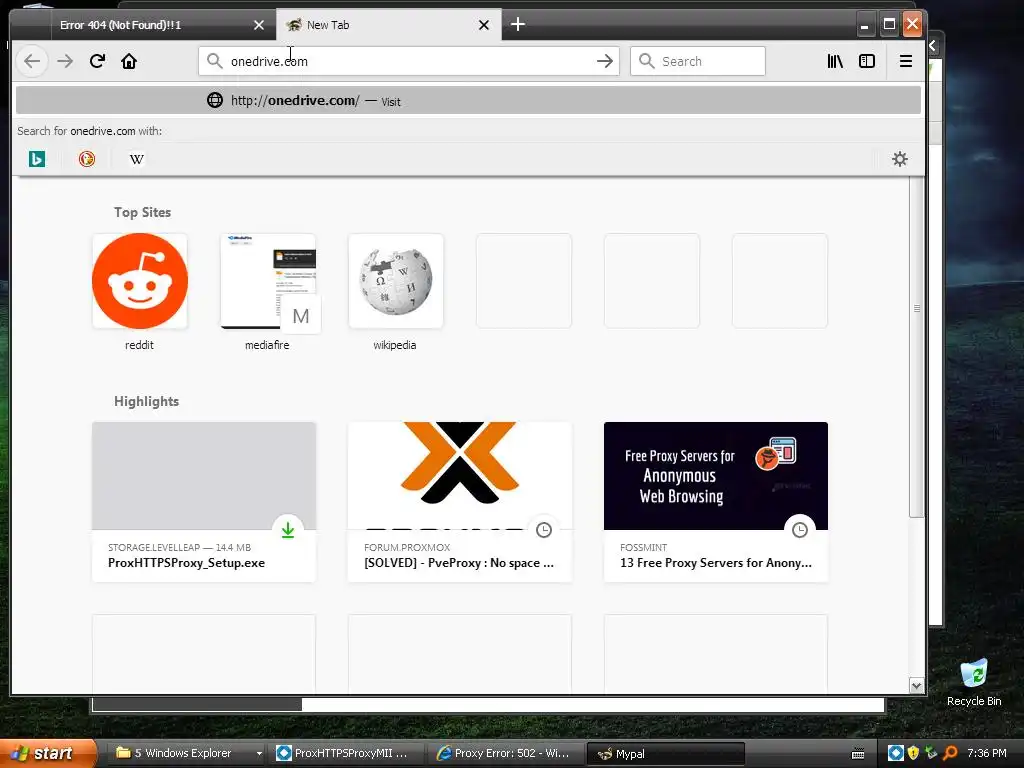Screen dimensions: 1024x768
Task: Open the browser home page
Action: tap(129, 61)
